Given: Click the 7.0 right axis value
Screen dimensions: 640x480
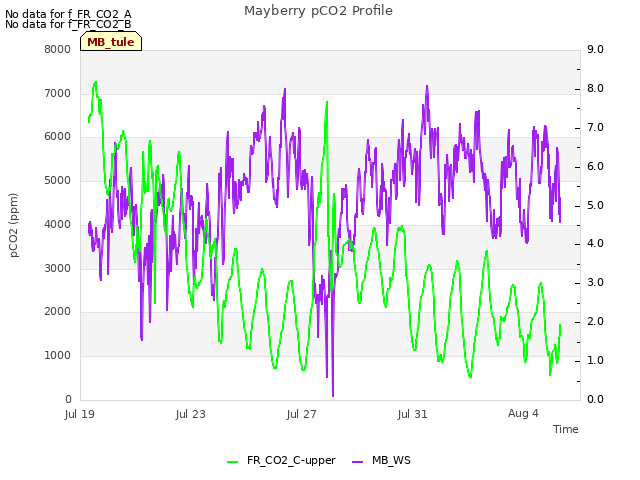Looking at the screenshot, I should click(x=595, y=127).
